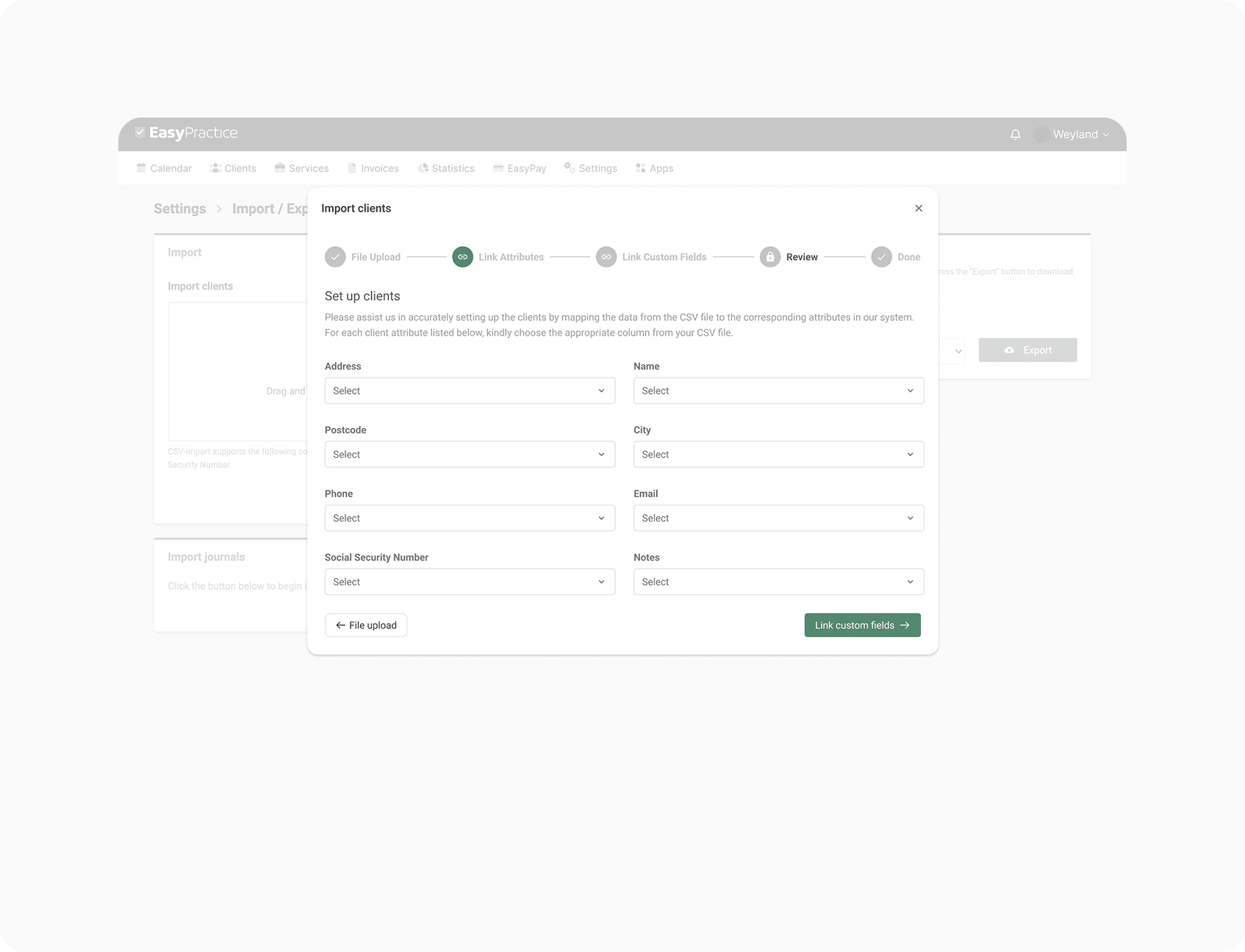1245x952 pixels.
Task: Open the Postcode select dropdown
Action: tap(470, 455)
